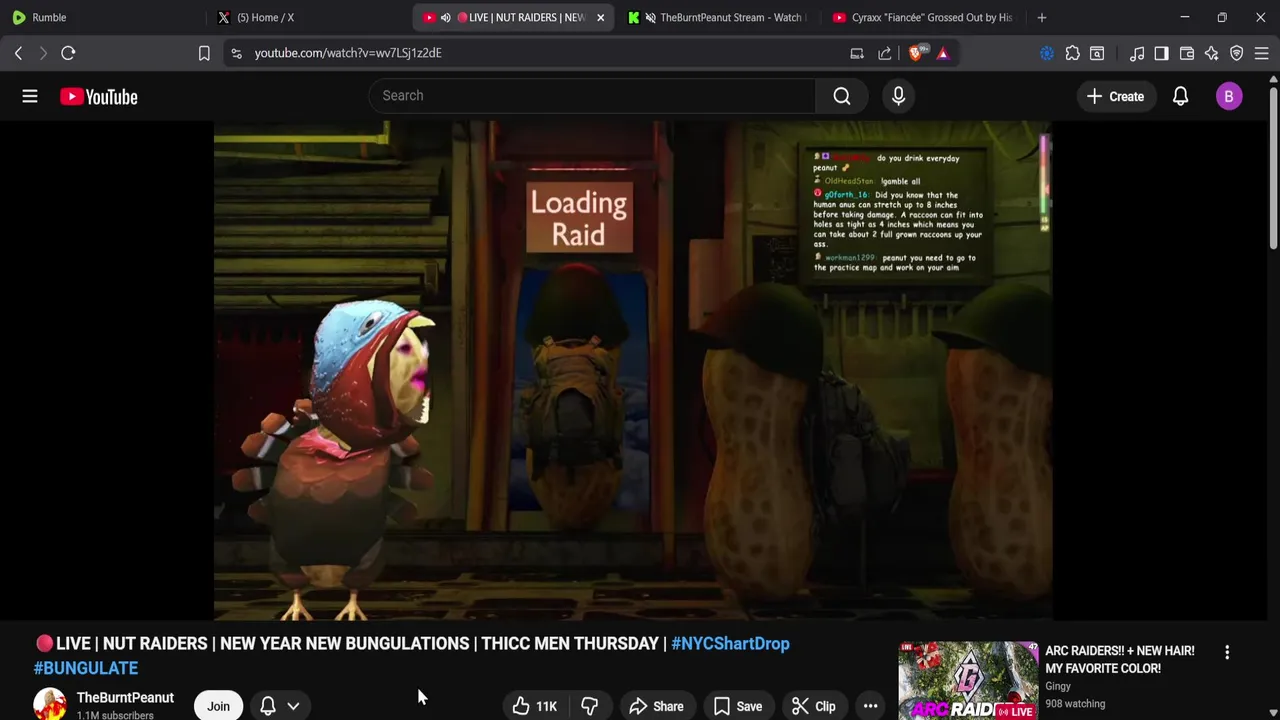
Task: Switch to the Home / X tab
Action: tap(310, 17)
